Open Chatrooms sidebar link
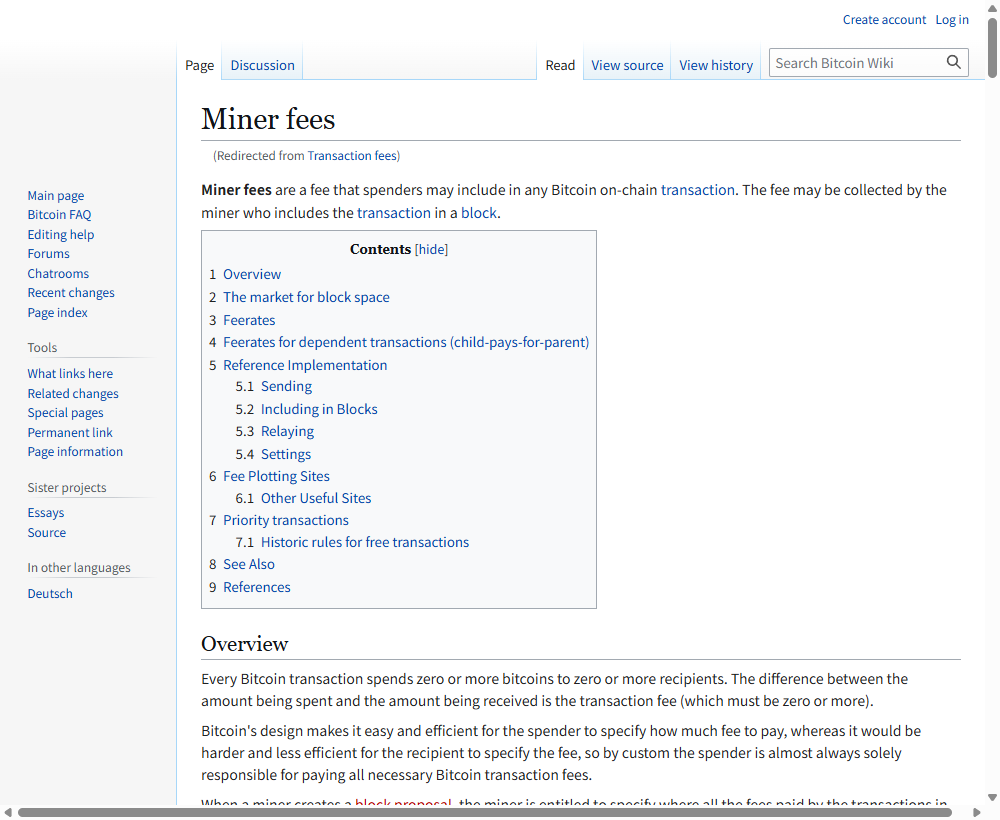The width and height of the screenshot is (1000, 820). tap(58, 274)
